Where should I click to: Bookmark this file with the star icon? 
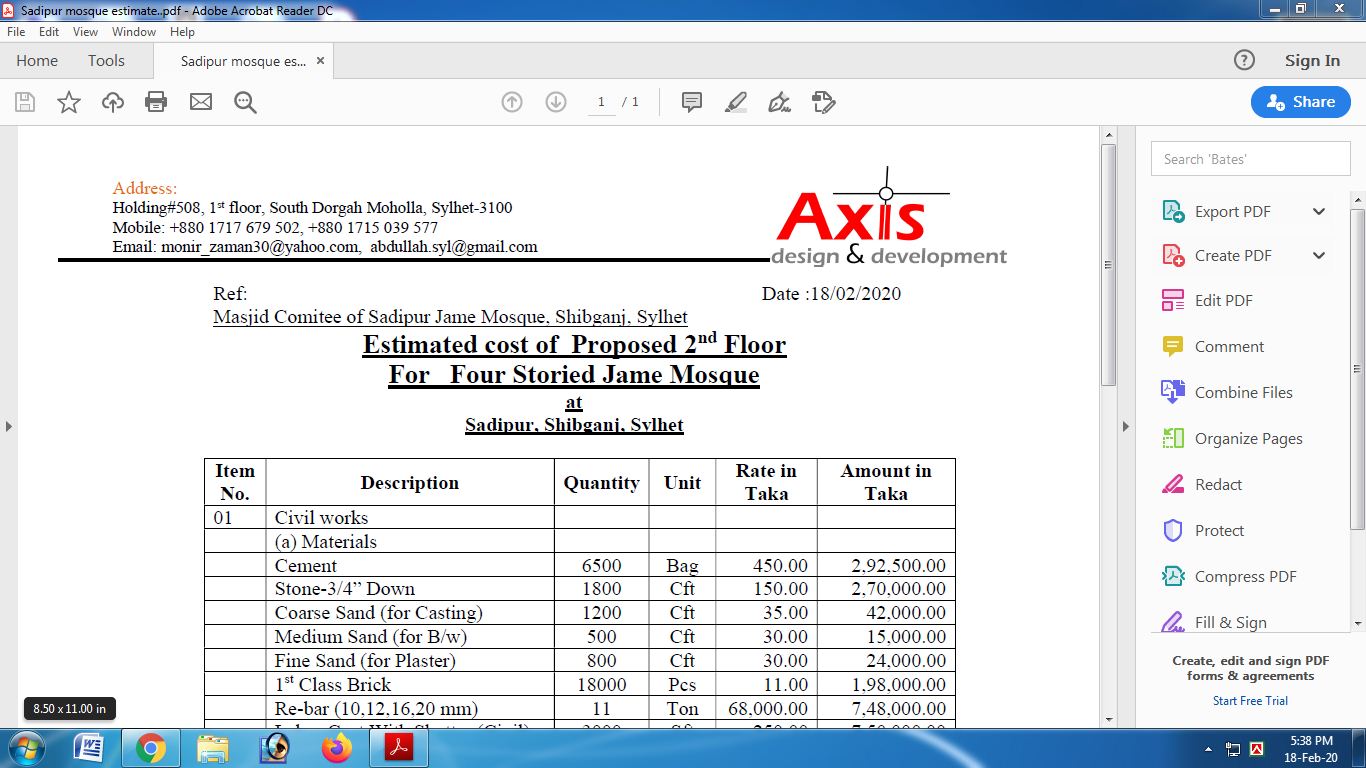69,102
